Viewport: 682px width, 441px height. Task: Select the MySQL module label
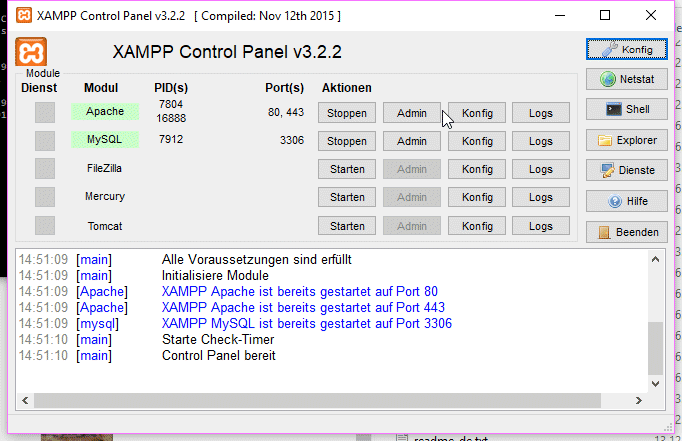[x=105, y=139]
